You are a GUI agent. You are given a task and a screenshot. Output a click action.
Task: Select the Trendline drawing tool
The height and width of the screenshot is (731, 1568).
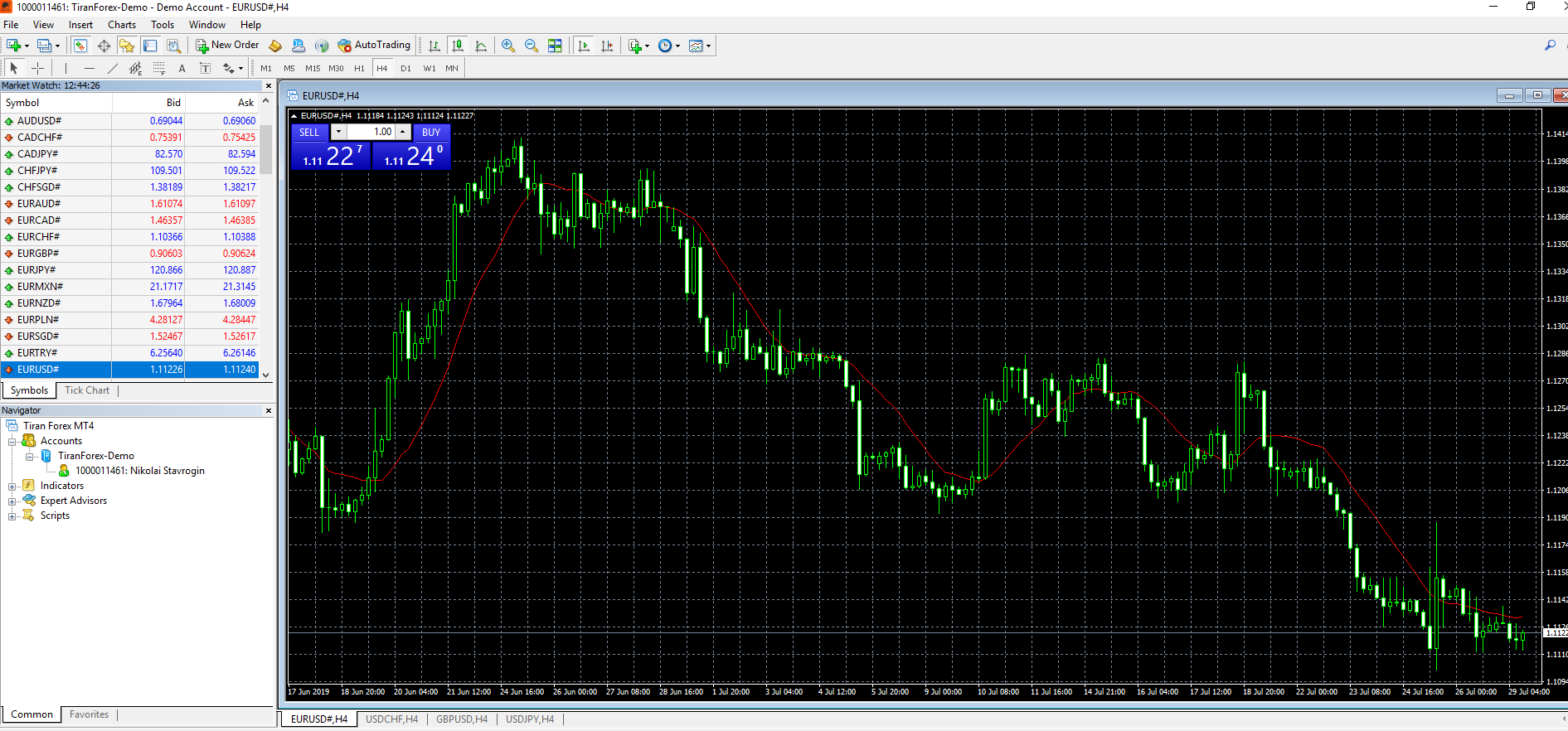113,68
